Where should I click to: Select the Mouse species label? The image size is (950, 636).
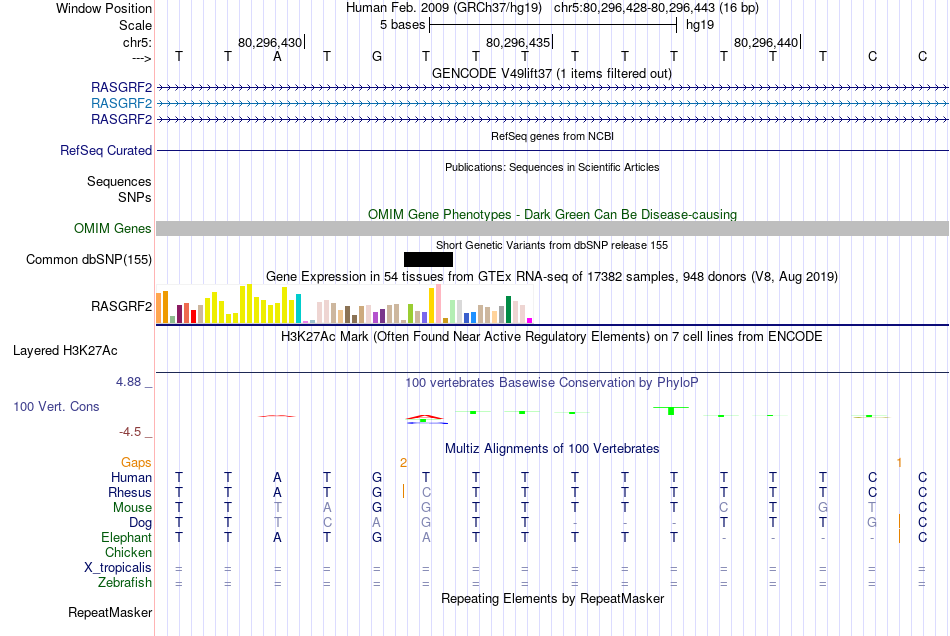132,508
